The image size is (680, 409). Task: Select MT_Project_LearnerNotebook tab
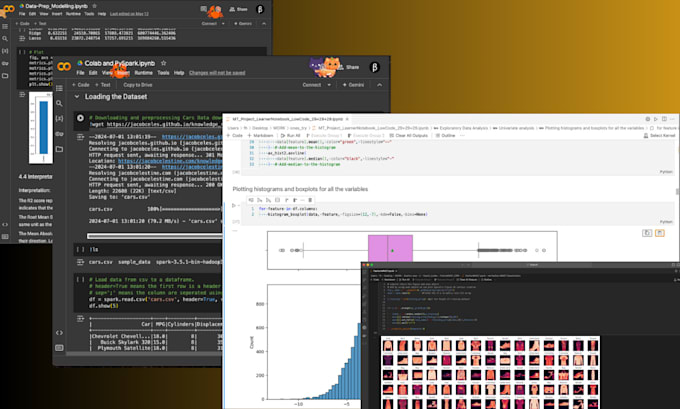(x=287, y=119)
